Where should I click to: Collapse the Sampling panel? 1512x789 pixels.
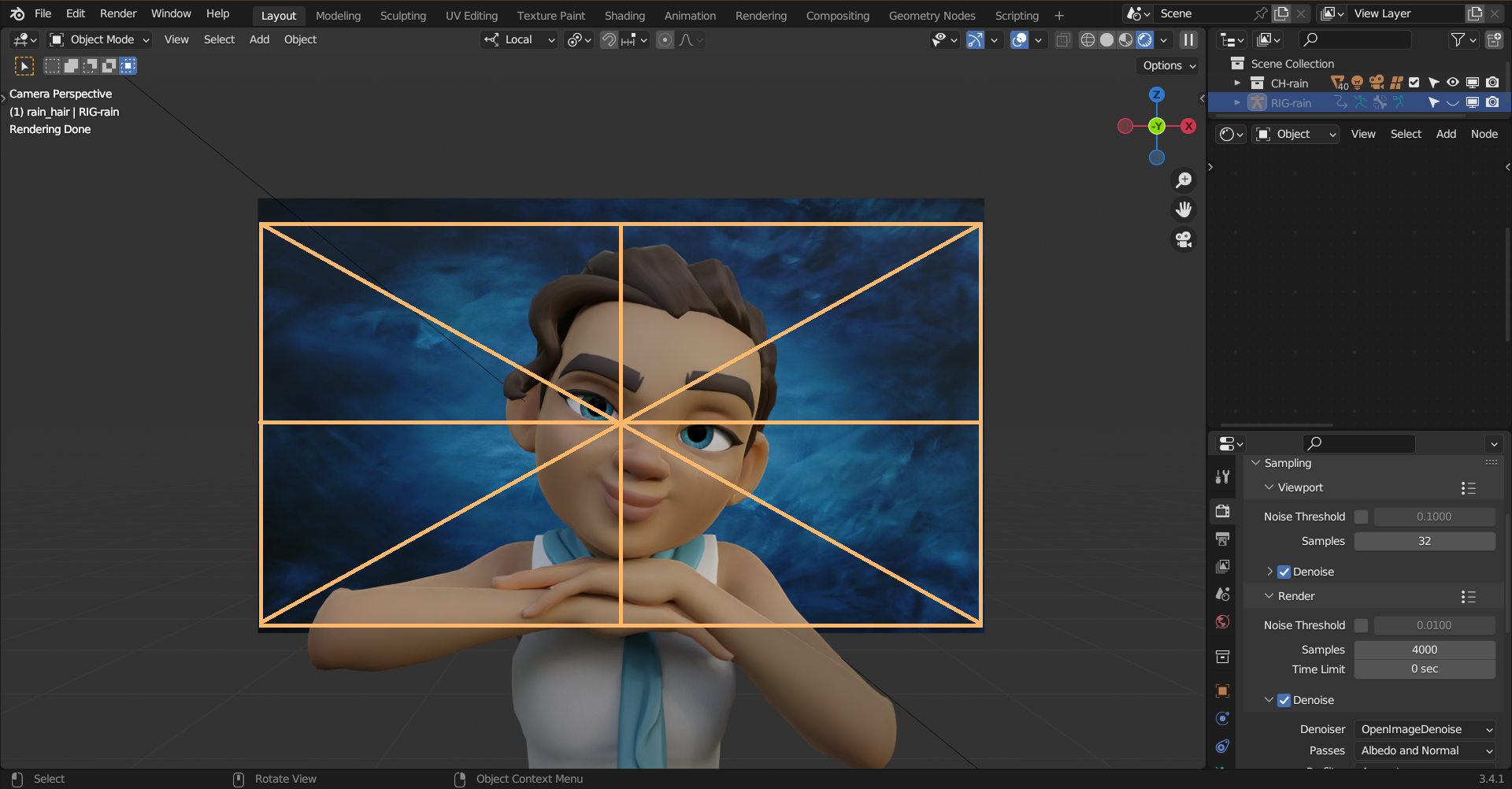(1255, 464)
